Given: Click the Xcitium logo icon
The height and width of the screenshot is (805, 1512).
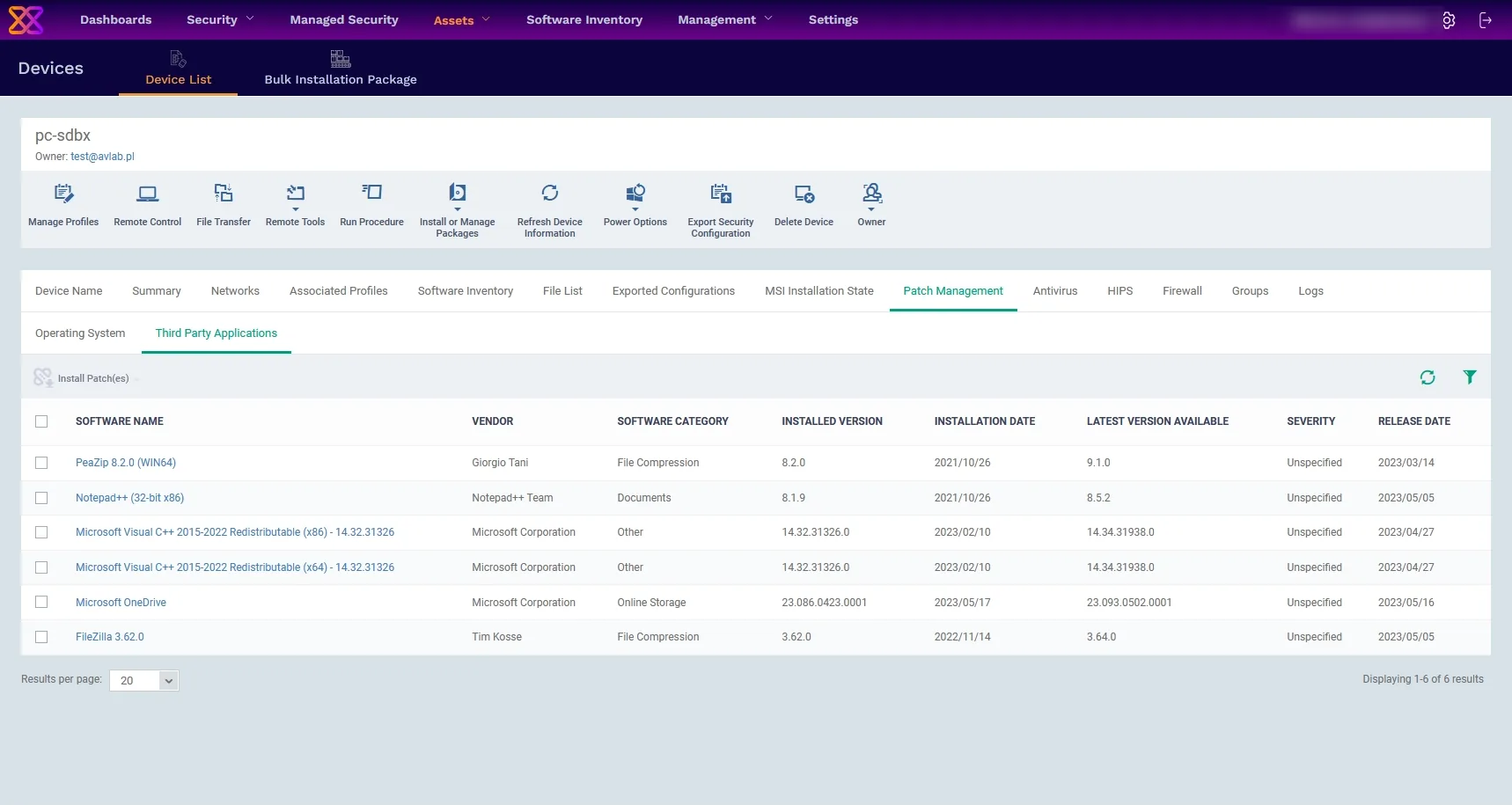Looking at the screenshot, I should (26, 19).
